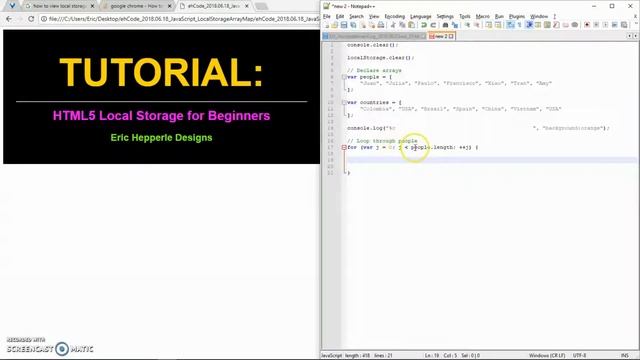The image size is (640, 360).
Task: Click the left tab-scroll arrow in Notepad++
Action: (629, 36)
